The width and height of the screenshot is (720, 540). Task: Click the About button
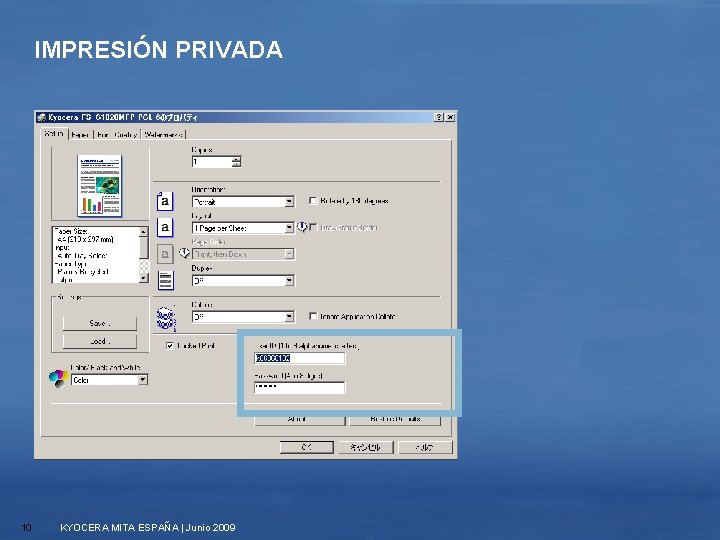[299, 420]
